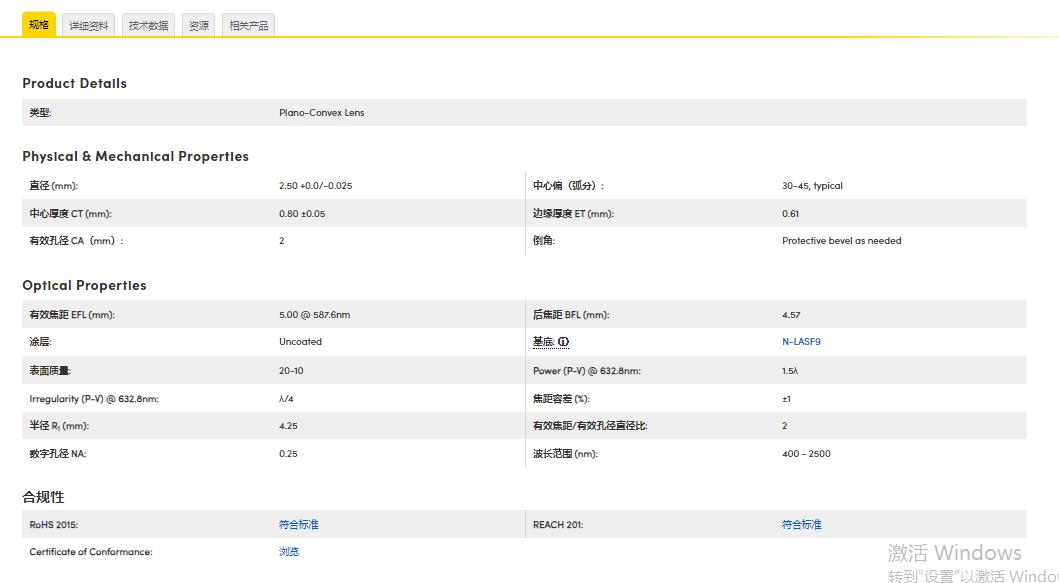The width and height of the screenshot is (1059, 583).
Task: Click the Product Details heading
Action: (75, 83)
